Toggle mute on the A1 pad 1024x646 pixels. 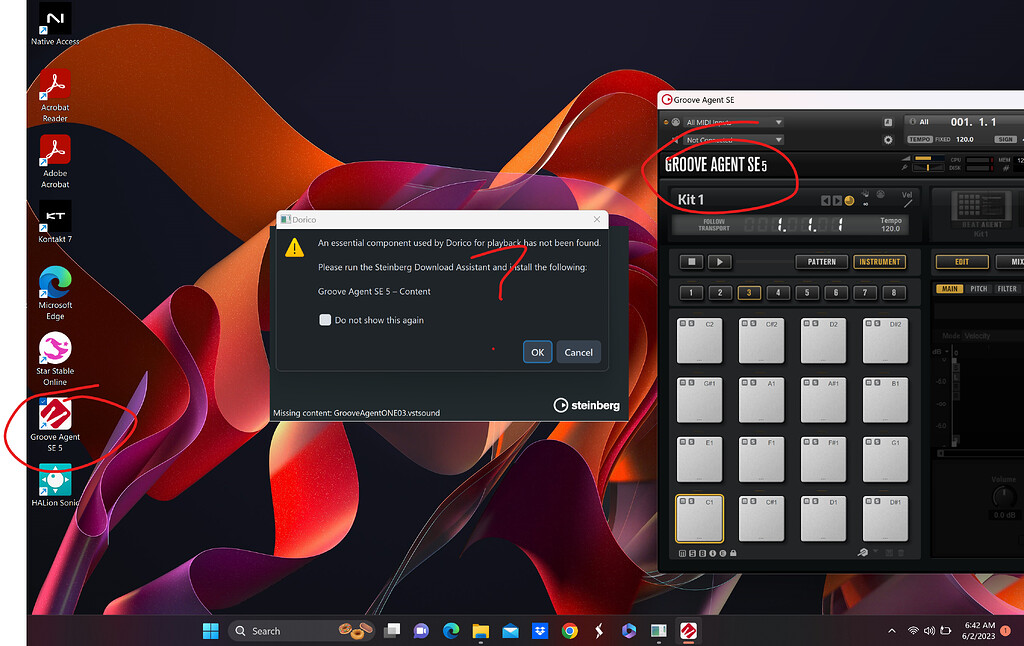[744, 383]
